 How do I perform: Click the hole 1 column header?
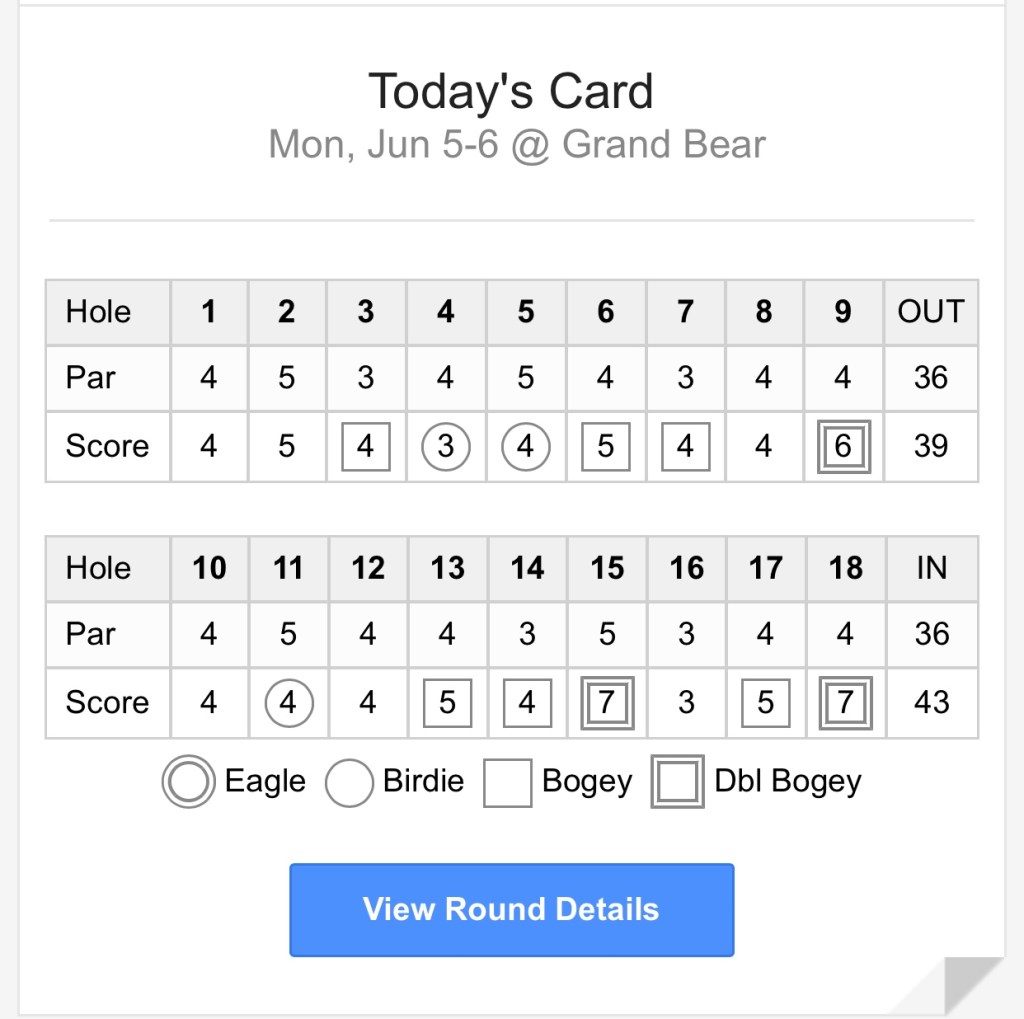click(x=208, y=312)
